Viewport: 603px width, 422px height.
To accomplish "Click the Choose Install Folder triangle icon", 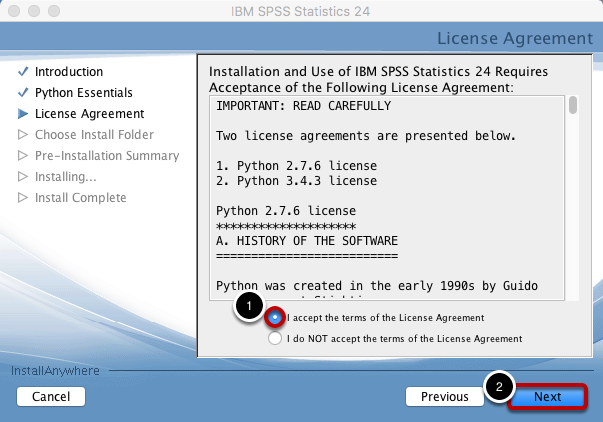I will point(23,135).
